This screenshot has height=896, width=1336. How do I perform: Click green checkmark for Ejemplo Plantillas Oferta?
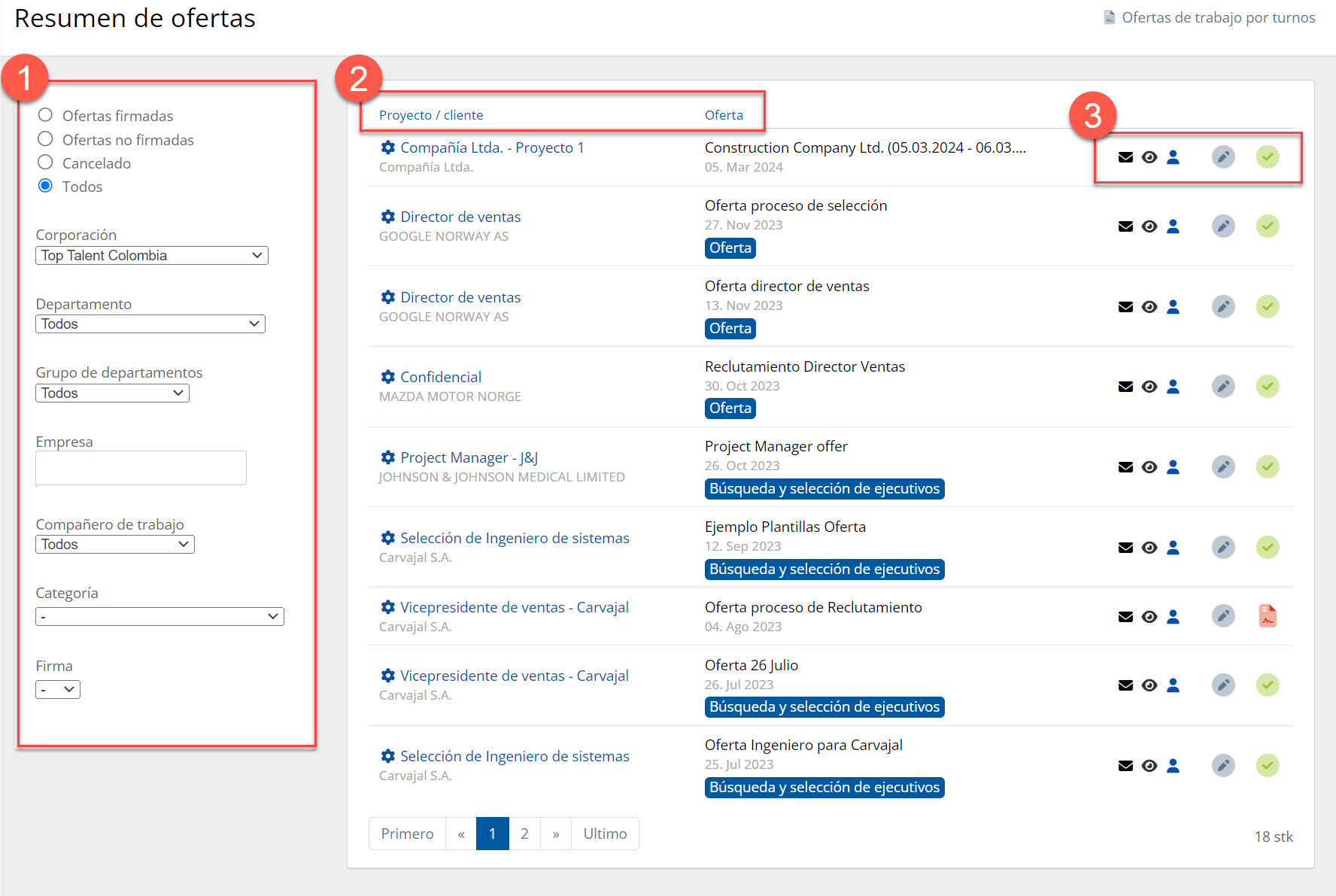pos(1268,548)
